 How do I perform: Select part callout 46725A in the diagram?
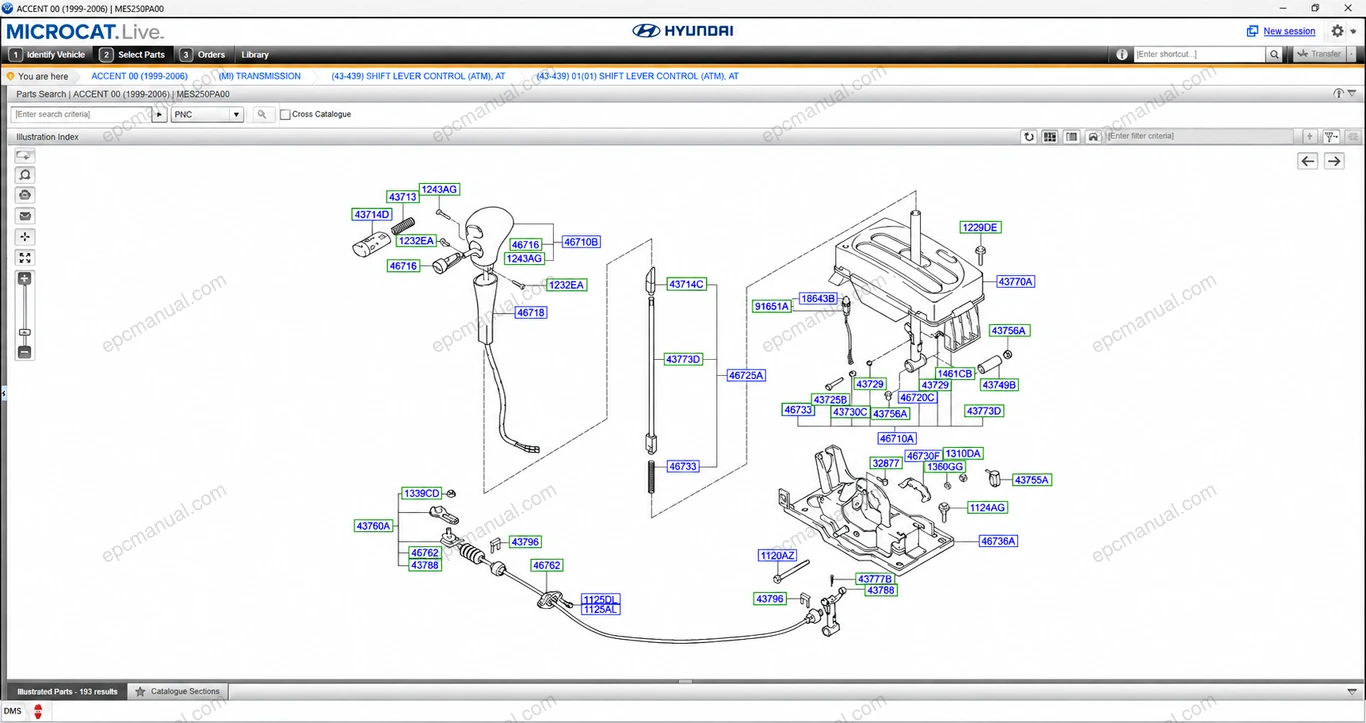tap(746, 376)
